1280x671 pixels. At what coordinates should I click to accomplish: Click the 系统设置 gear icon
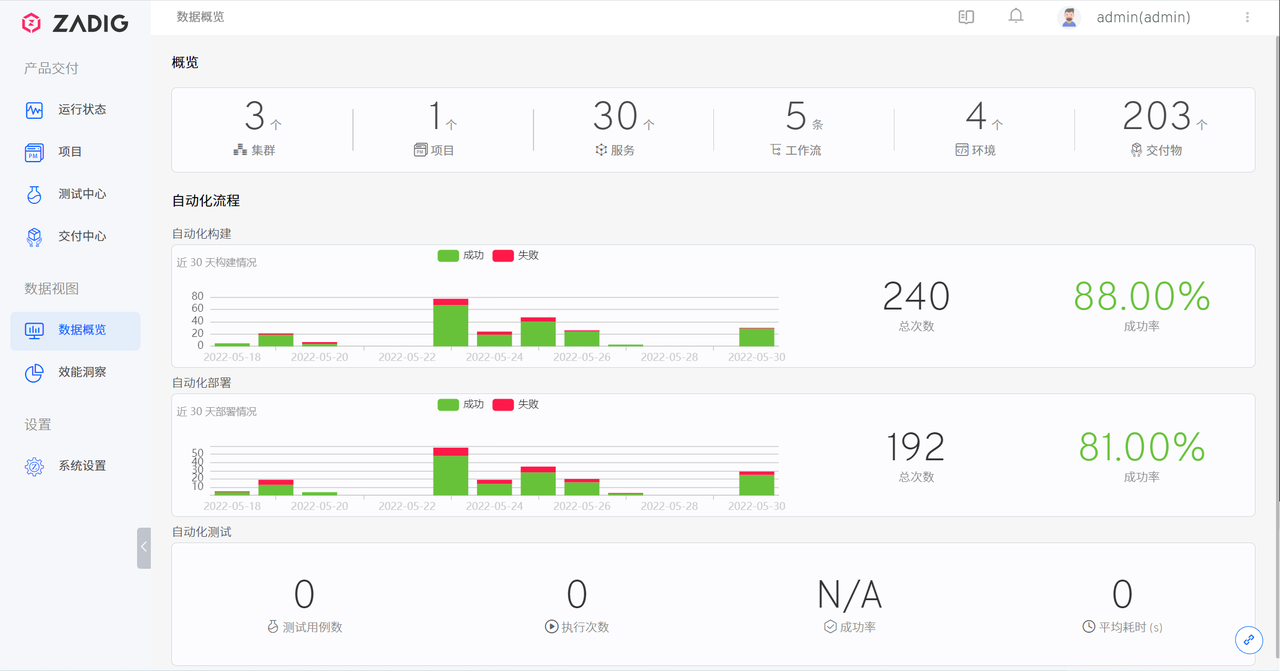[34, 466]
